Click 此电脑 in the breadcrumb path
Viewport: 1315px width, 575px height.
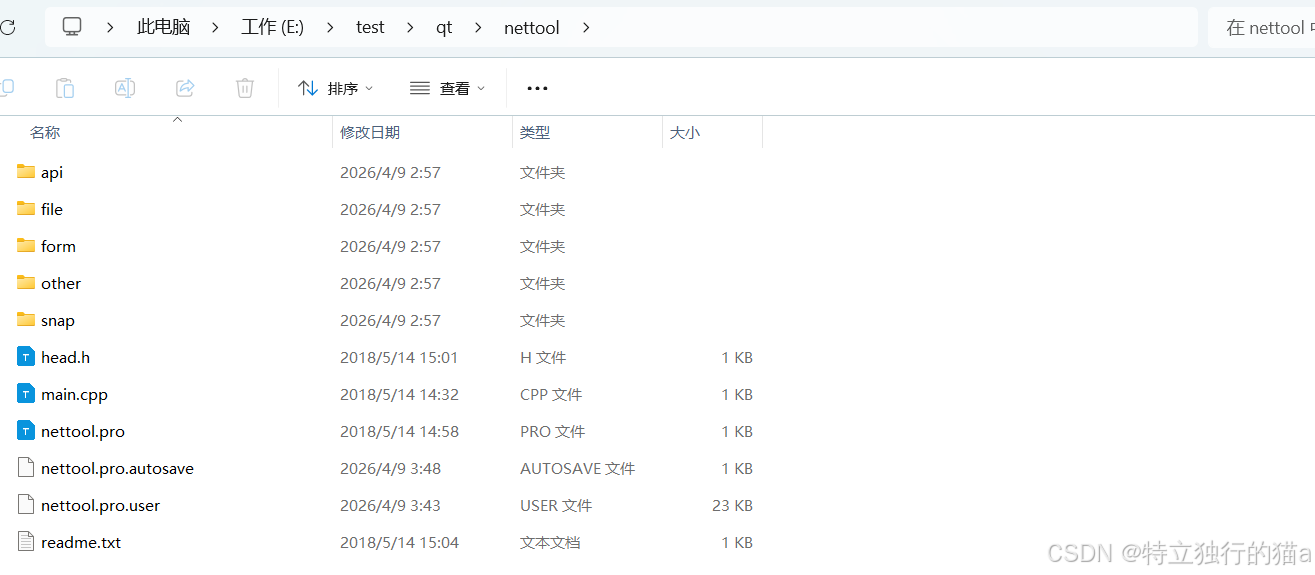[163, 27]
